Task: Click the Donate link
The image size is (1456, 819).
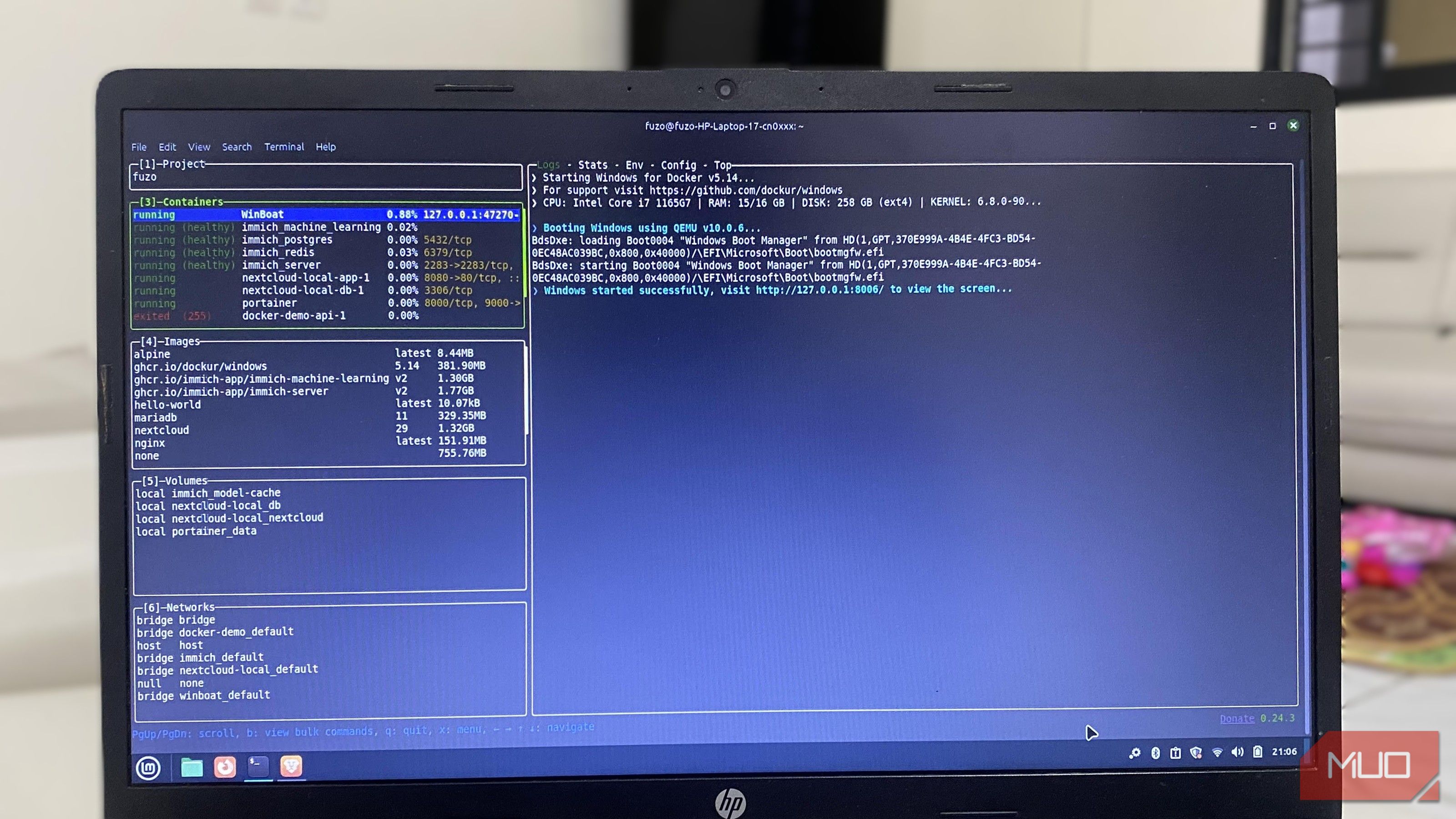Action: (1237, 718)
